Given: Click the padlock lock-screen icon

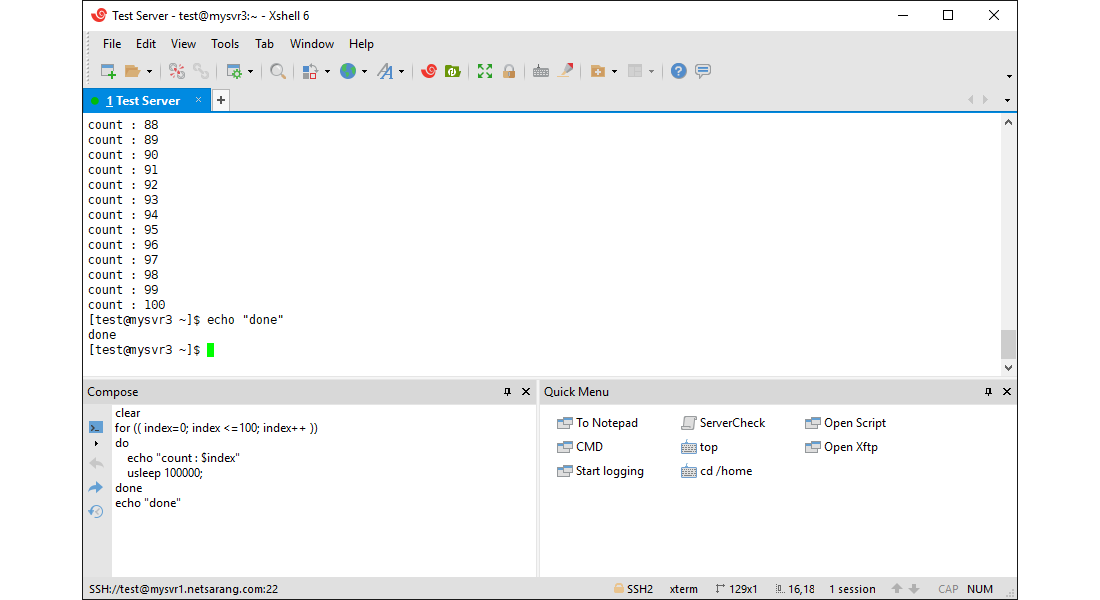Looking at the screenshot, I should tap(509, 71).
